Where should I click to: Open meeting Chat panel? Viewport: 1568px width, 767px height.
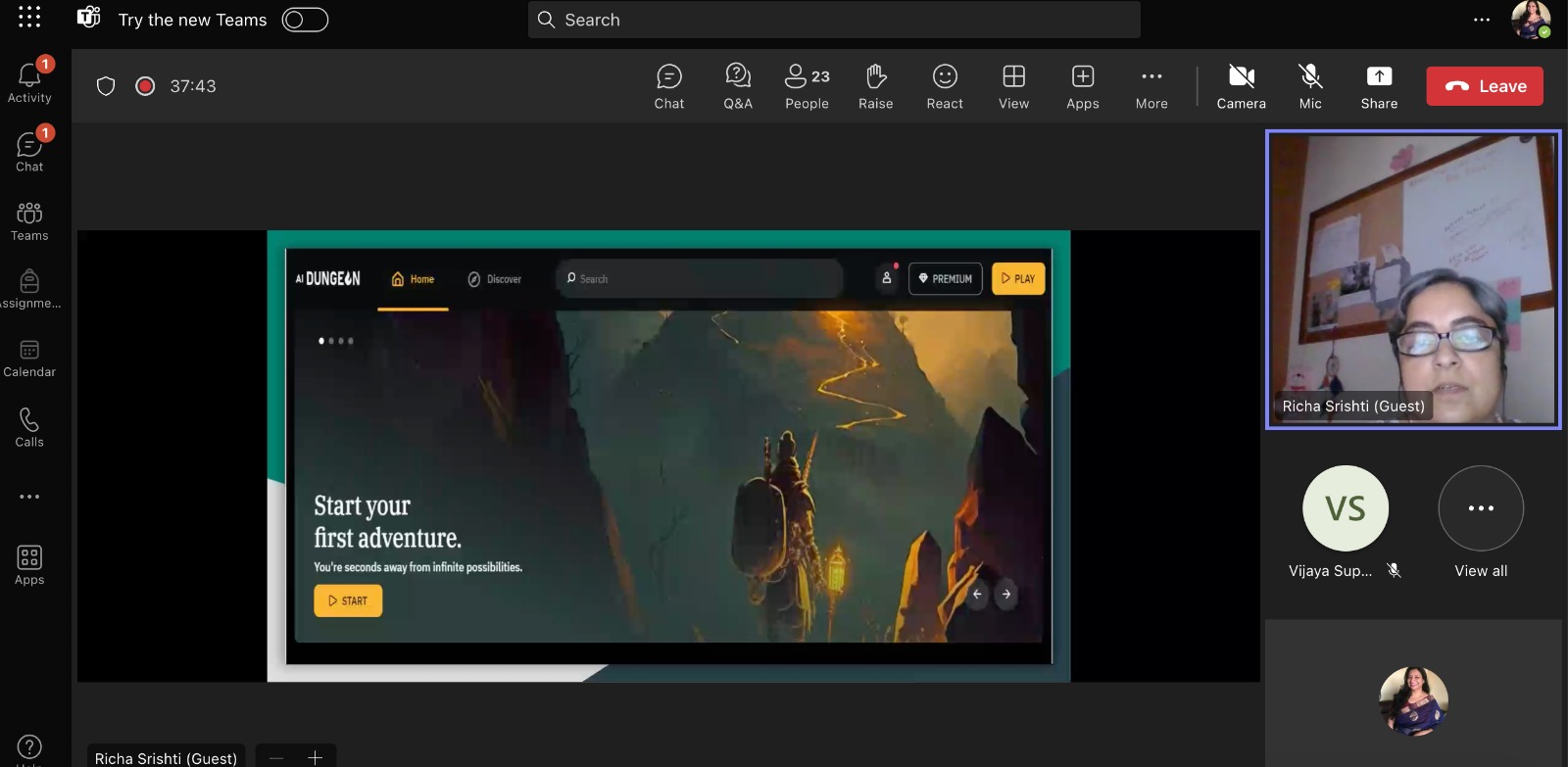click(x=669, y=86)
